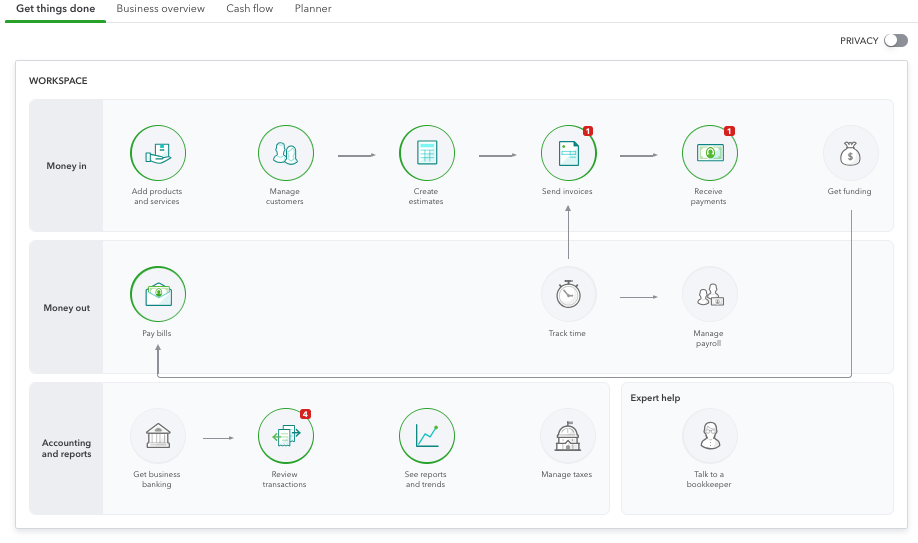Click the red badge on Send invoices

tap(588, 131)
